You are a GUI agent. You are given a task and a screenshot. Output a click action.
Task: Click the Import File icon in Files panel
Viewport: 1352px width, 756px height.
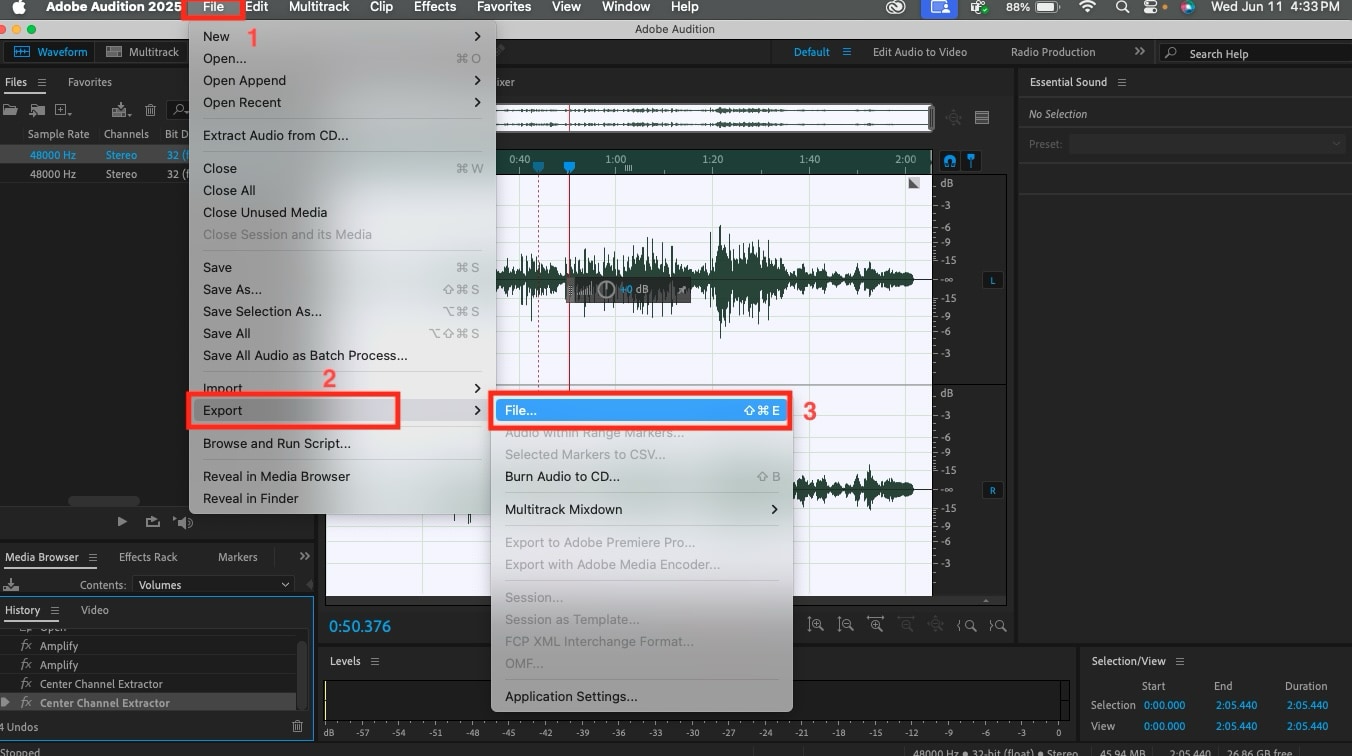click(x=37, y=110)
